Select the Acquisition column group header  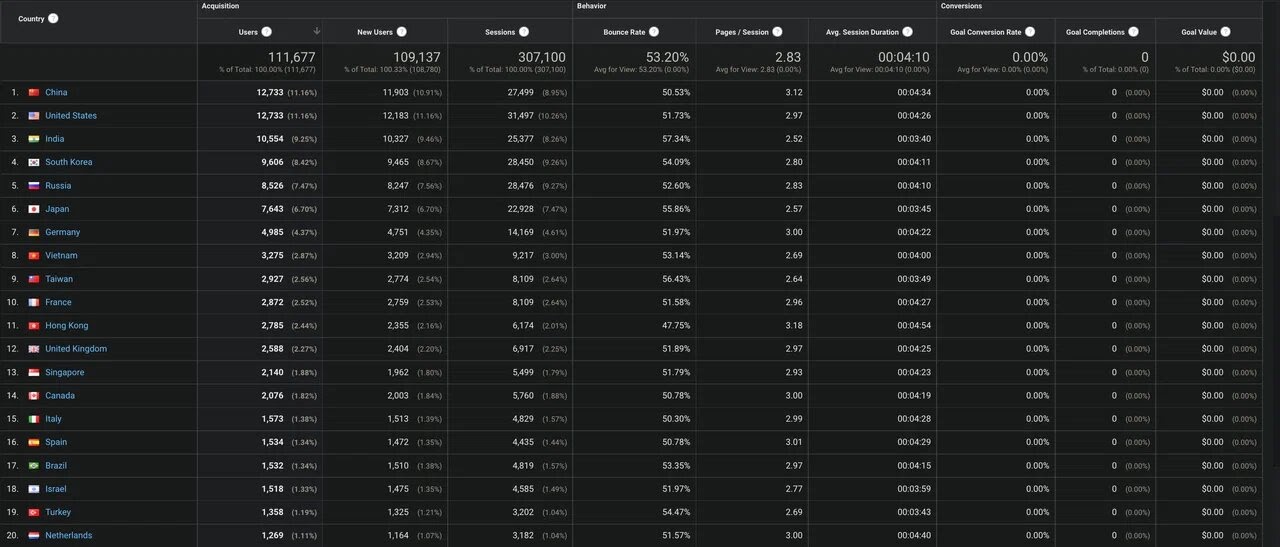point(220,6)
